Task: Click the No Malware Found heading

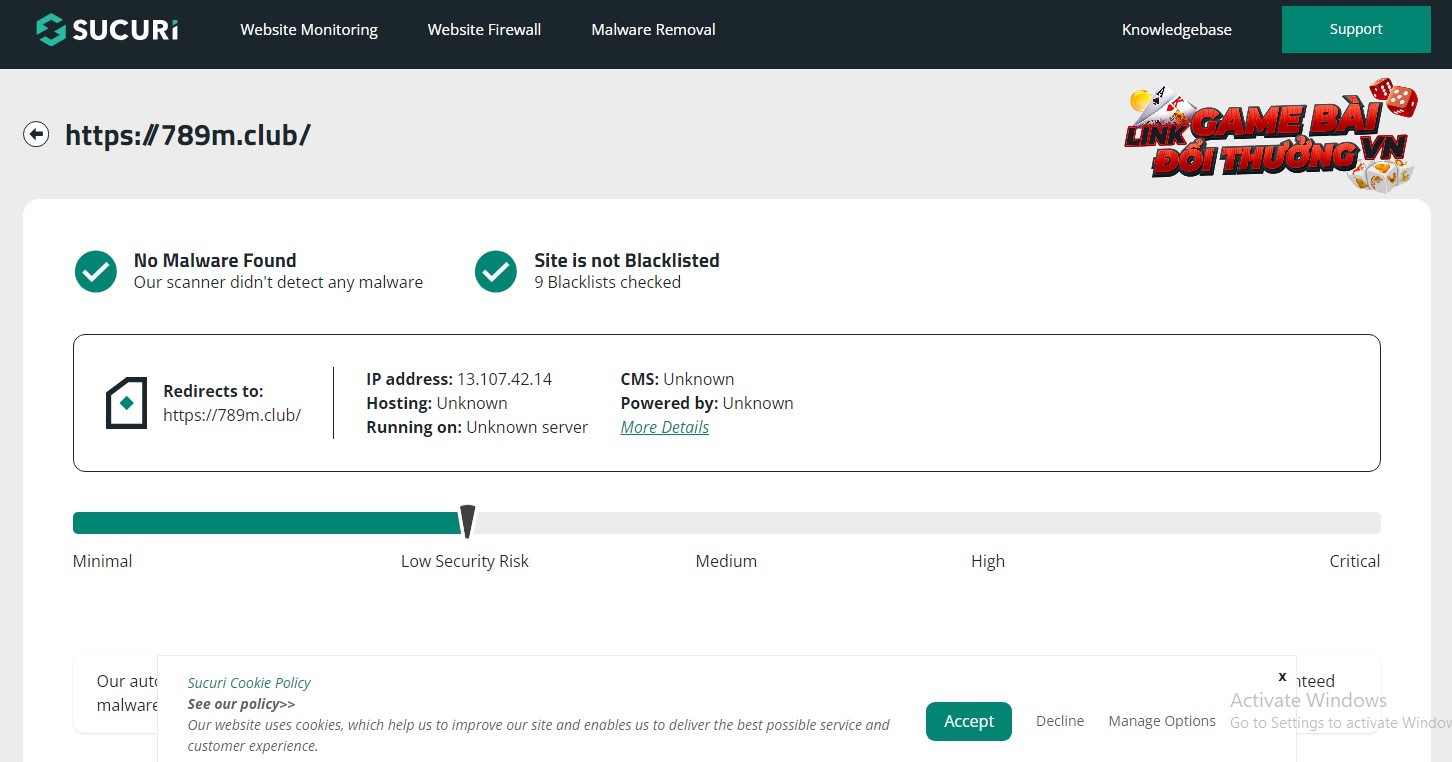Action: 215,260
